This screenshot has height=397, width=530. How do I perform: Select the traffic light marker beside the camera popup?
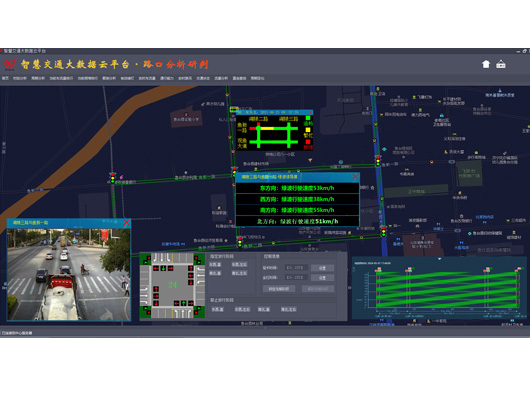[113, 178]
